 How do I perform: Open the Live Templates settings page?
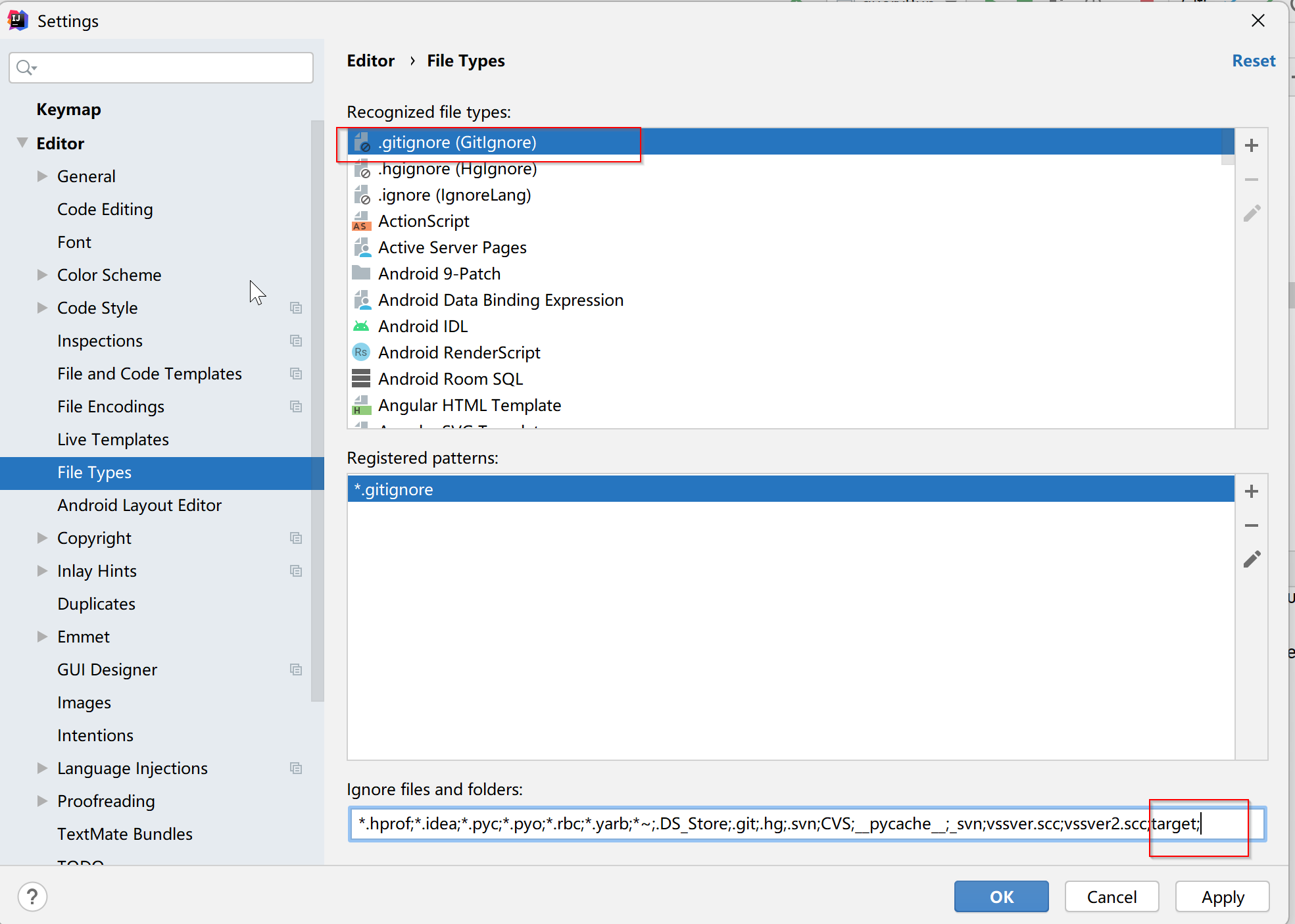click(x=112, y=439)
